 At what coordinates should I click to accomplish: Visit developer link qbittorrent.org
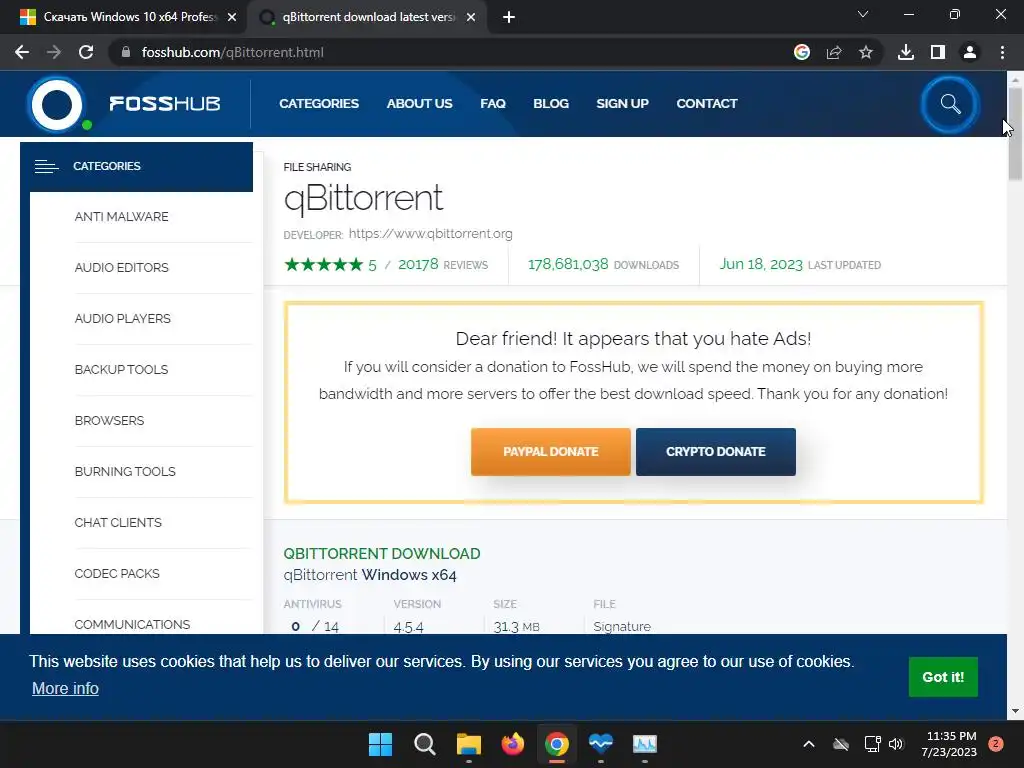tap(430, 234)
